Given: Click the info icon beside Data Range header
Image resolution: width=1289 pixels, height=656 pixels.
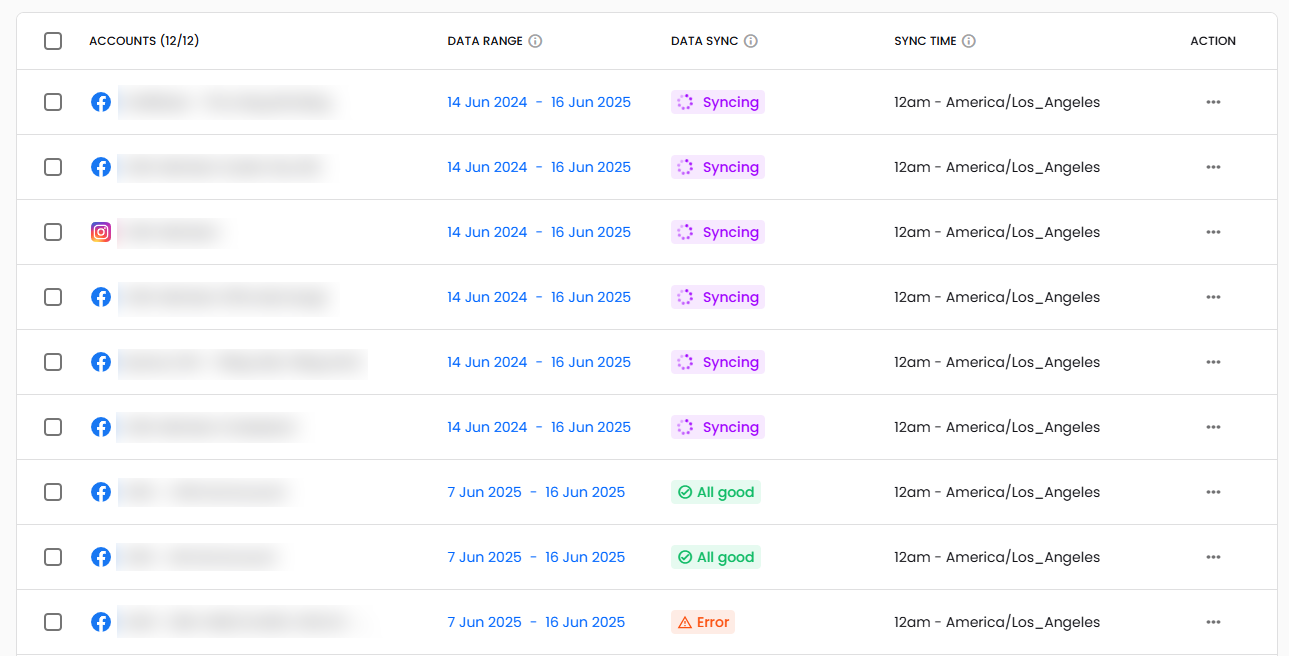Looking at the screenshot, I should 535,41.
